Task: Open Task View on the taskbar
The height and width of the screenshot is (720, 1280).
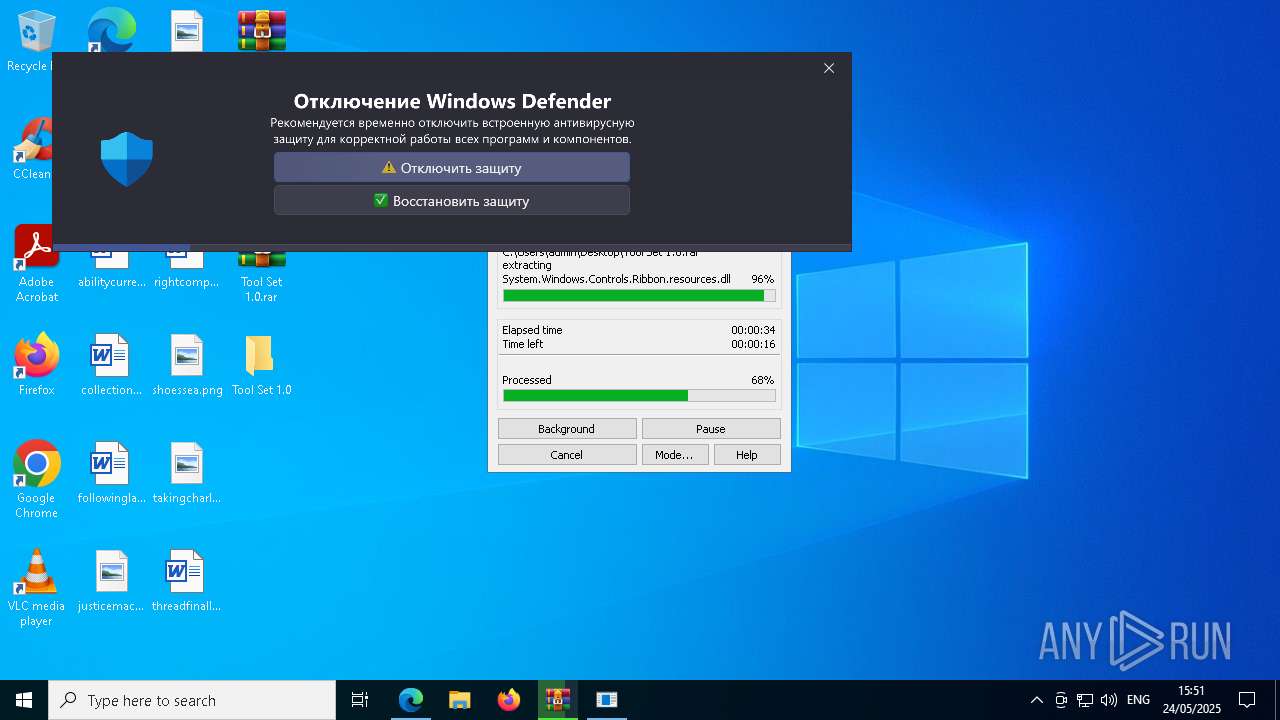Action: point(360,700)
